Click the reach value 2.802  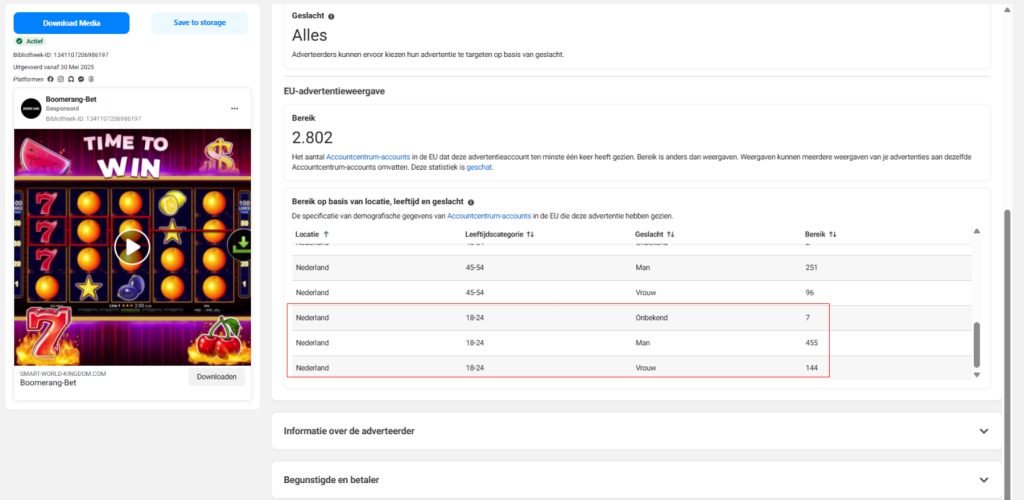312,138
